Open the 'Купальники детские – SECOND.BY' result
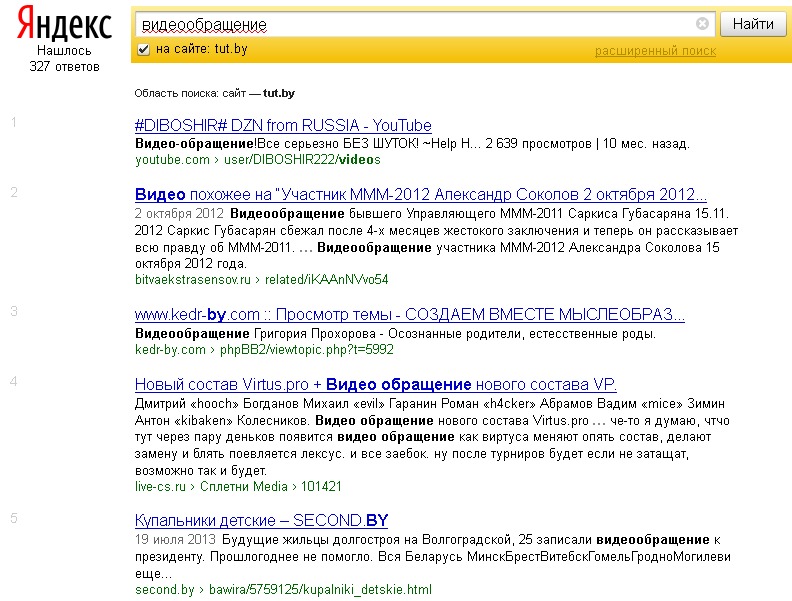 [261, 520]
